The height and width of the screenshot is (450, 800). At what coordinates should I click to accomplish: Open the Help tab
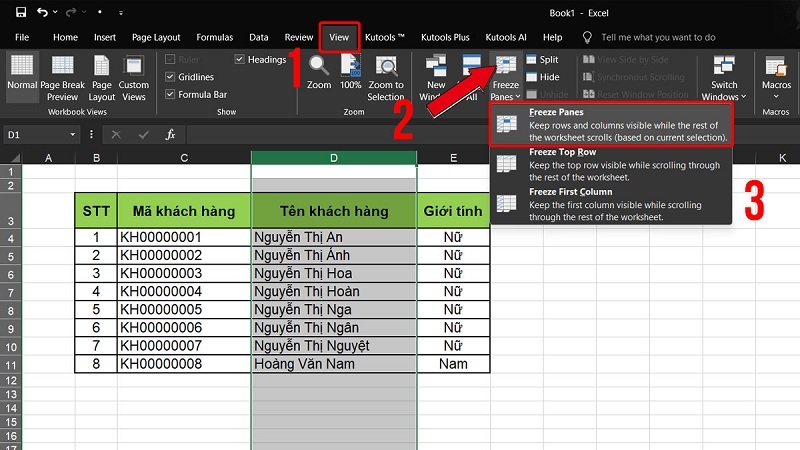[x=552, y=37]
